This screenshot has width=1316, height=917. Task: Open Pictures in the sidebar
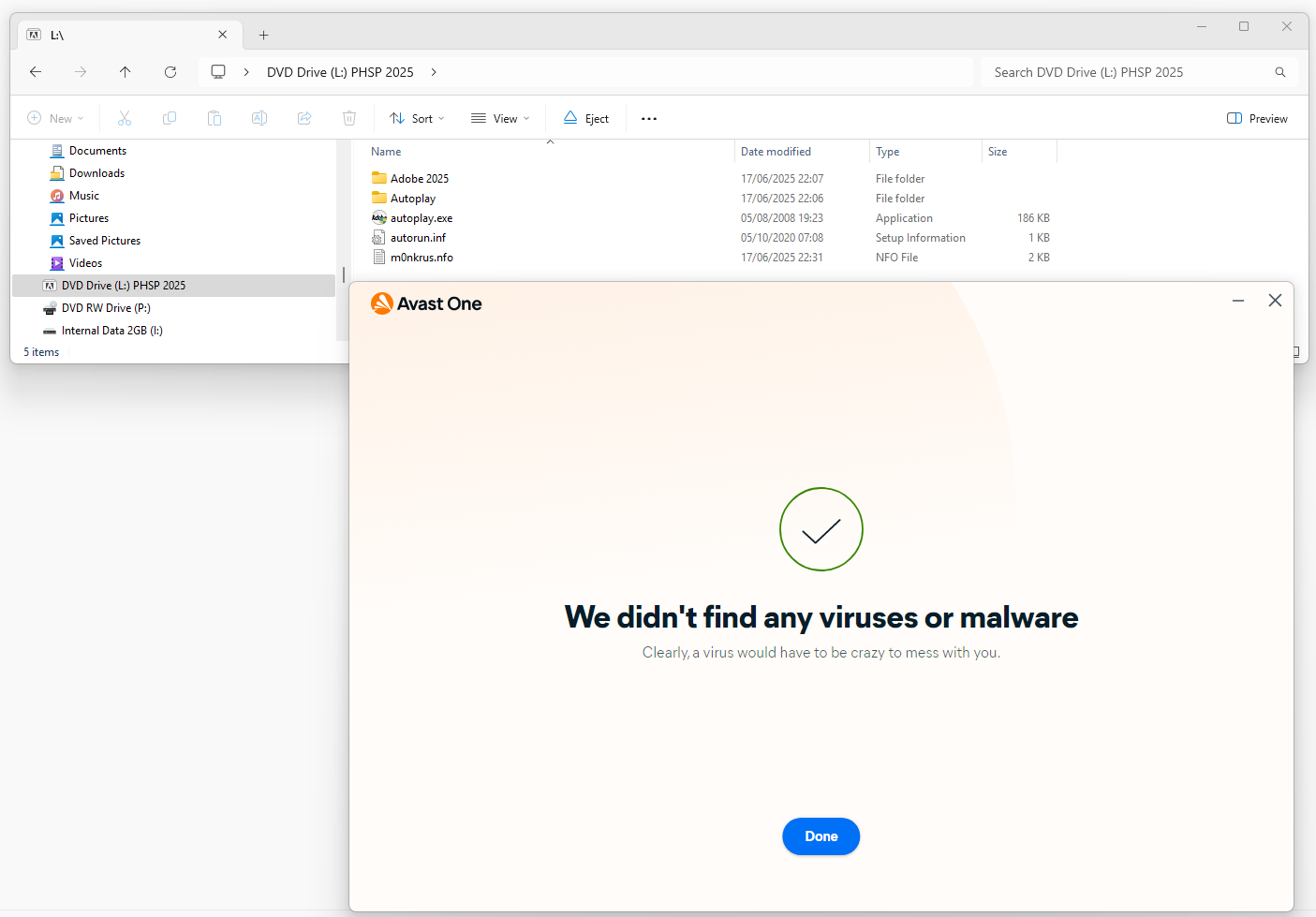89,218
